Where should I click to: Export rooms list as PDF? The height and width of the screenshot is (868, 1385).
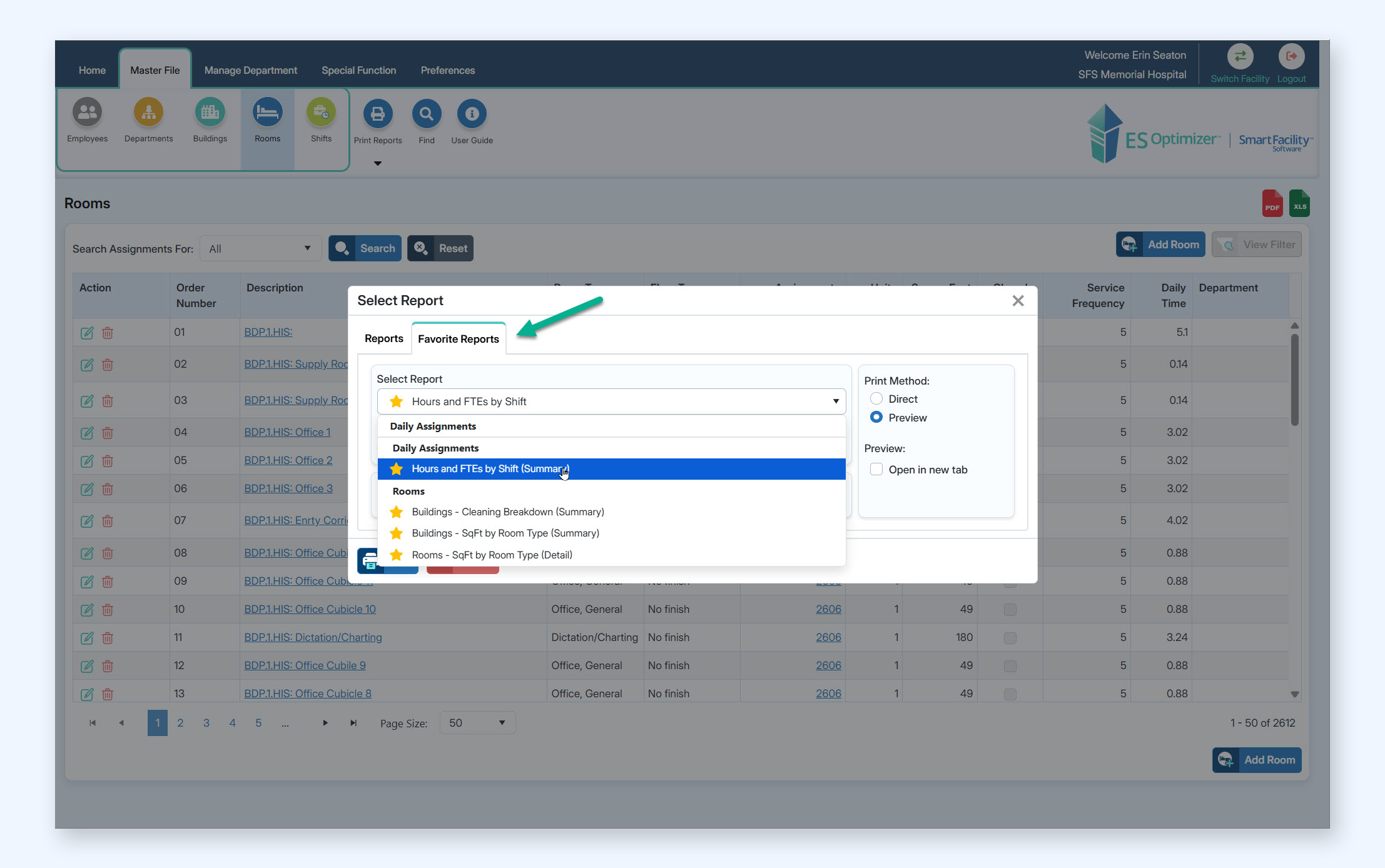pyautogui.click(x=1272, y=204)
